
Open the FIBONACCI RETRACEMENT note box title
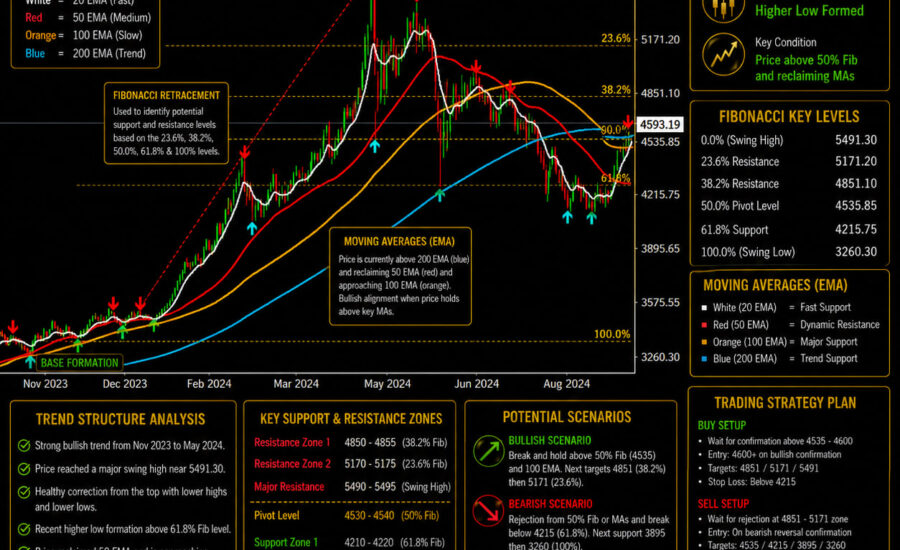[166, 95]
